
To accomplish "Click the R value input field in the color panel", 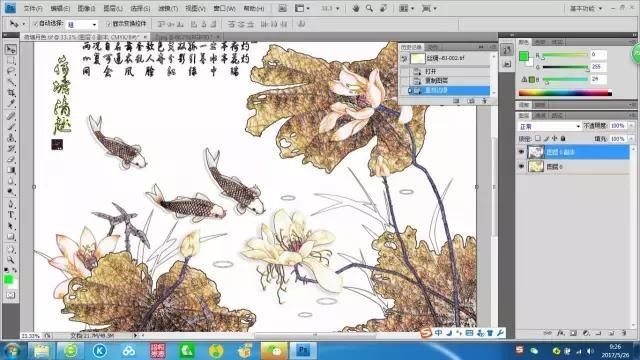I will 598,54.
